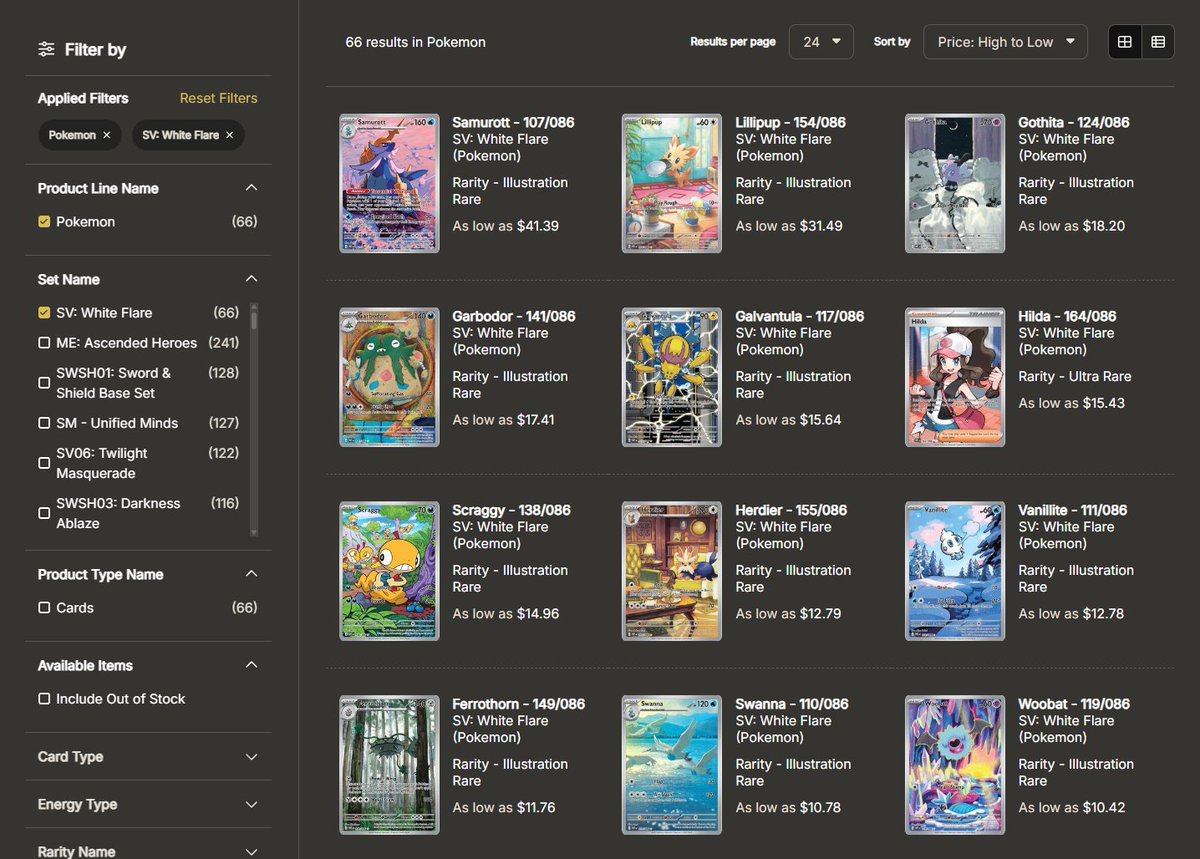Open the Sort by dropdown
The image size is (1200, 859).
click(x=1005, y=42)
